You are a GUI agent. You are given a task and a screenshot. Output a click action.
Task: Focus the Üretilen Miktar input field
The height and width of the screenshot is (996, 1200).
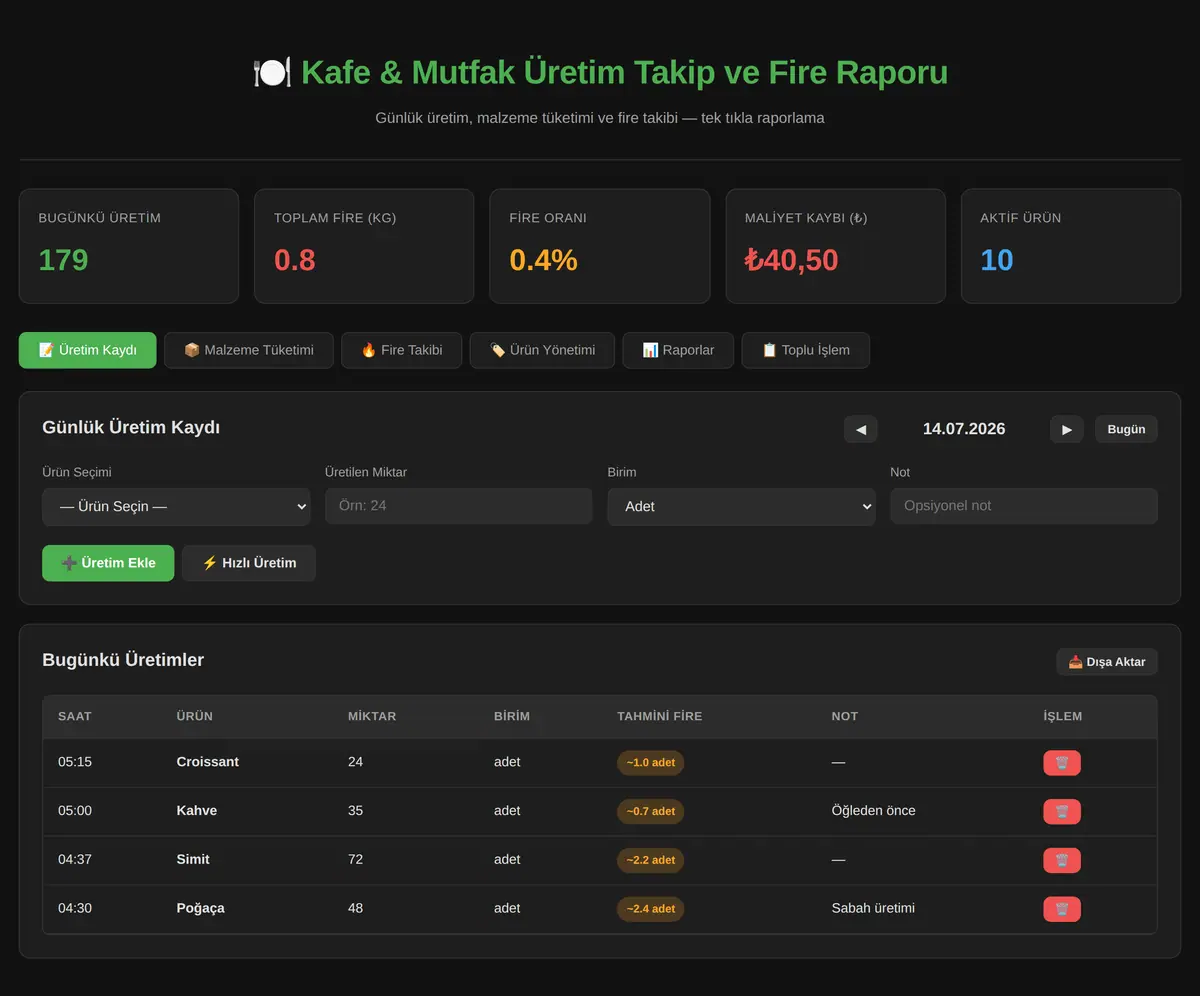tap(459, 506)
